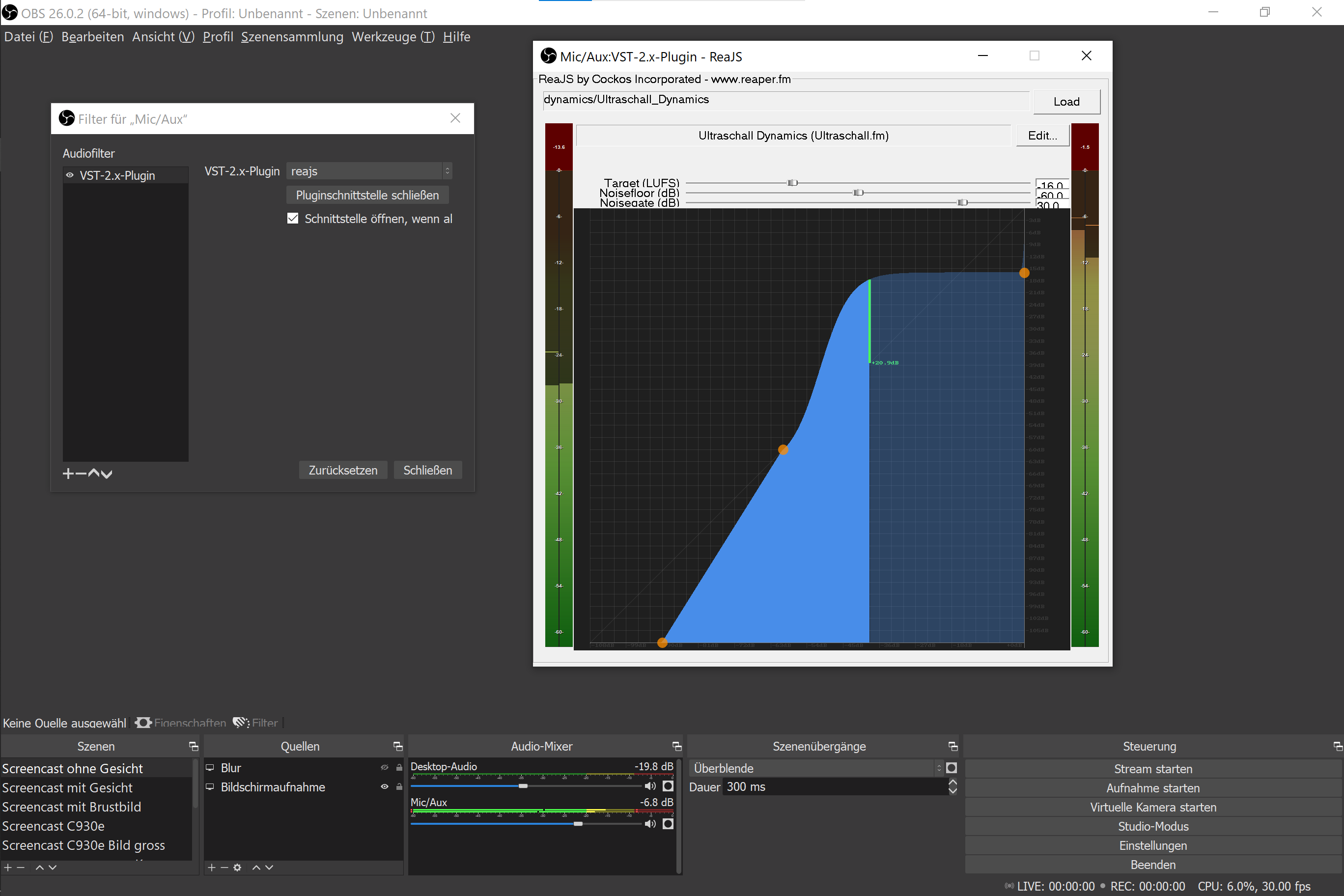
Task: Toggle visibility of the VST-2.x-Plugin filter
Action: point(70,175)
